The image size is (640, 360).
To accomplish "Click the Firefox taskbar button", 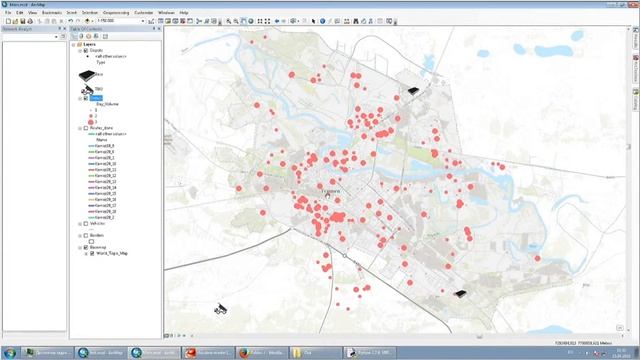I will point(262,353).
